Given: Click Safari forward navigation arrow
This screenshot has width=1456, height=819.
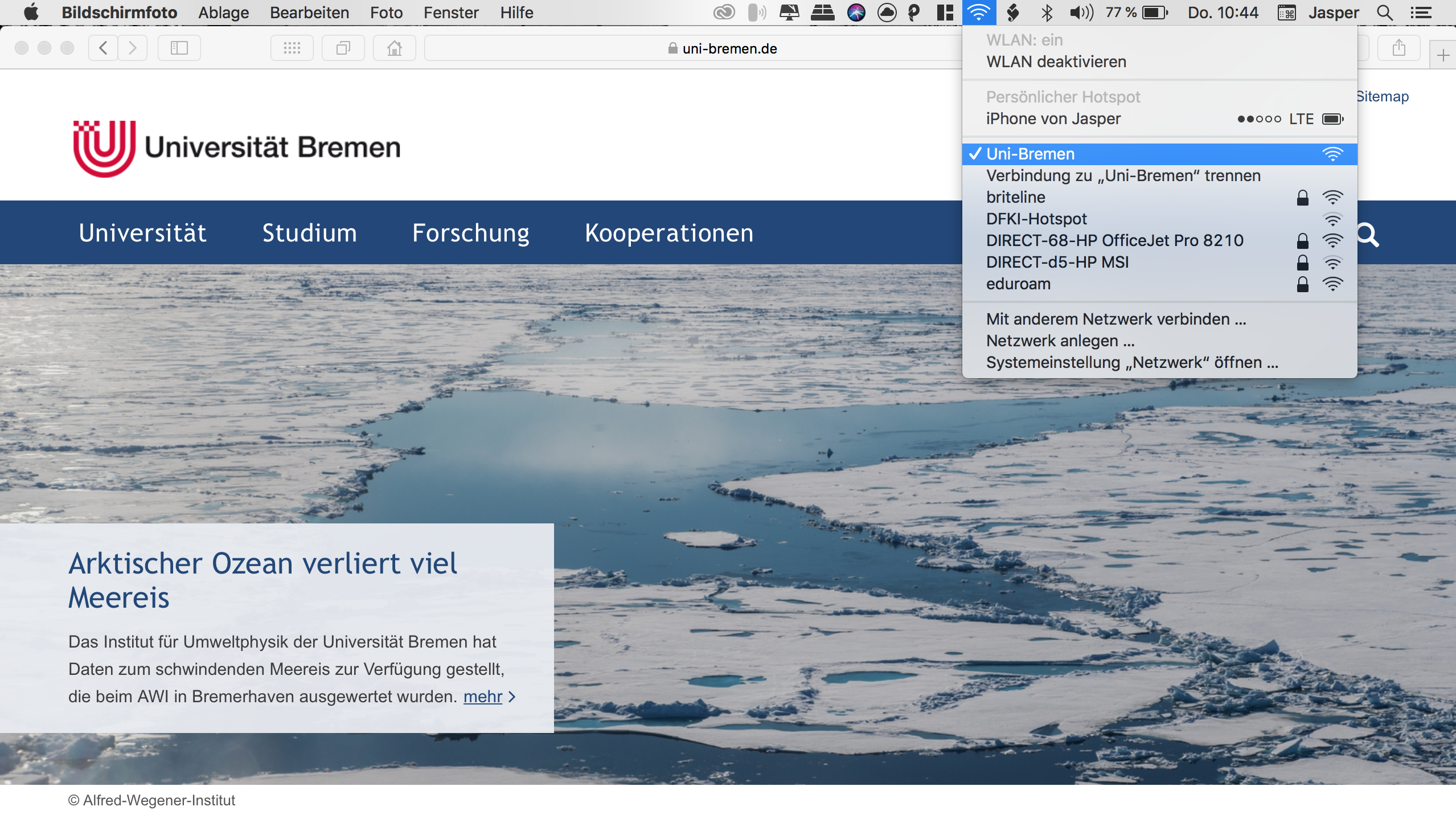Looking at the screenshot, I should point(133,48).
